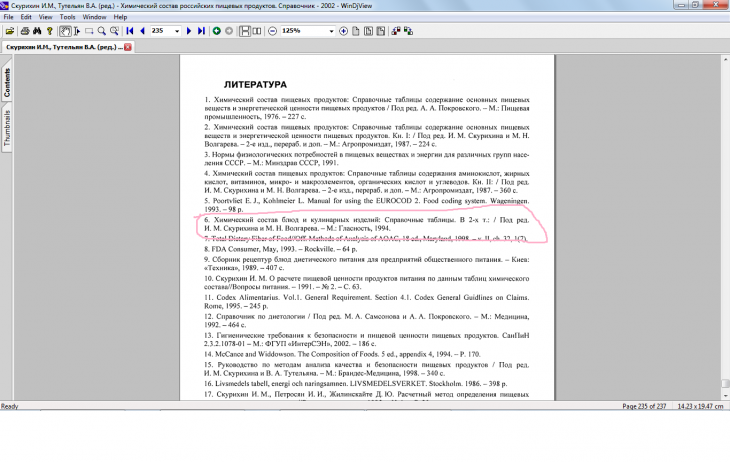
Task: Open the page number 235 dropdown
Action: tap(177, 31)
